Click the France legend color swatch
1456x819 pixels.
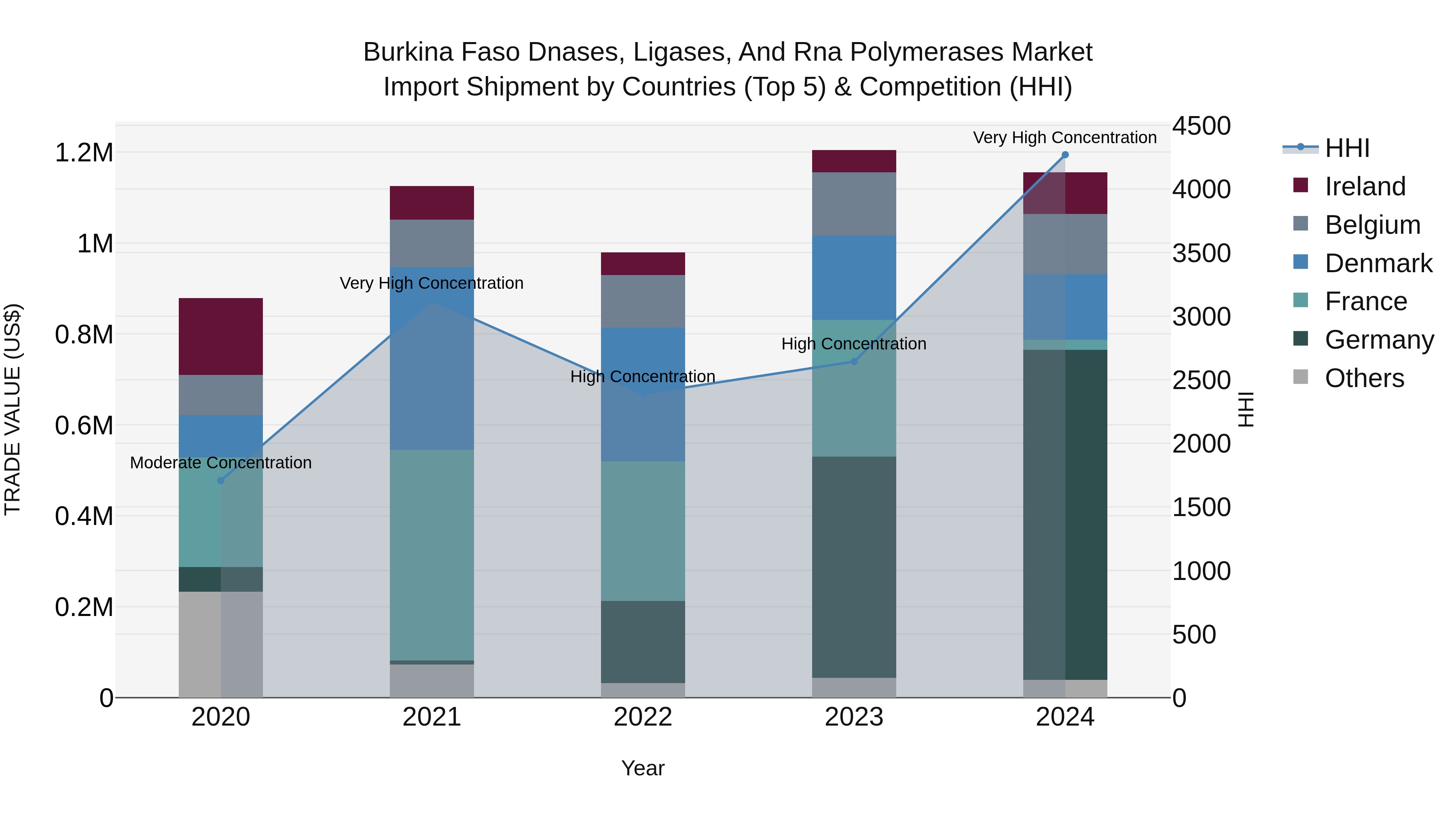tap(1301, 300)
